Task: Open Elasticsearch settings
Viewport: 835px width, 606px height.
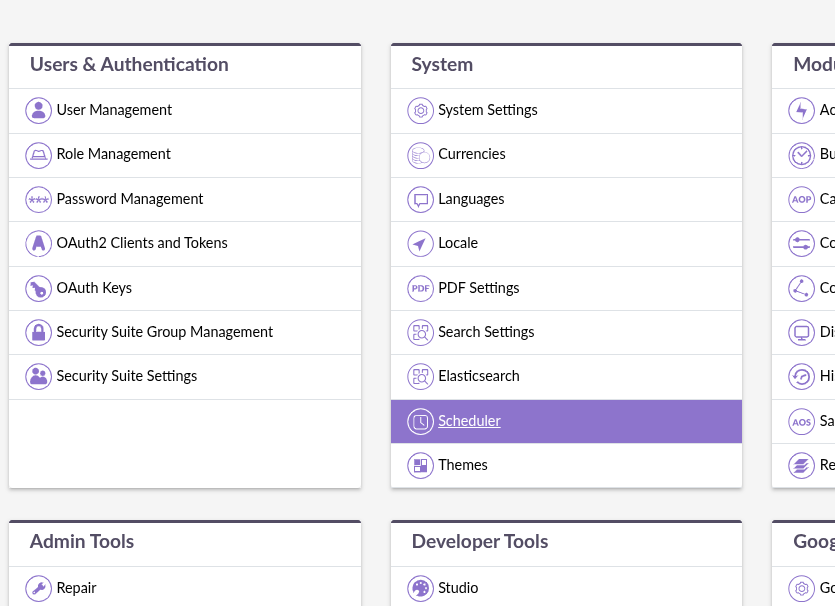Action: coord(479,376)
